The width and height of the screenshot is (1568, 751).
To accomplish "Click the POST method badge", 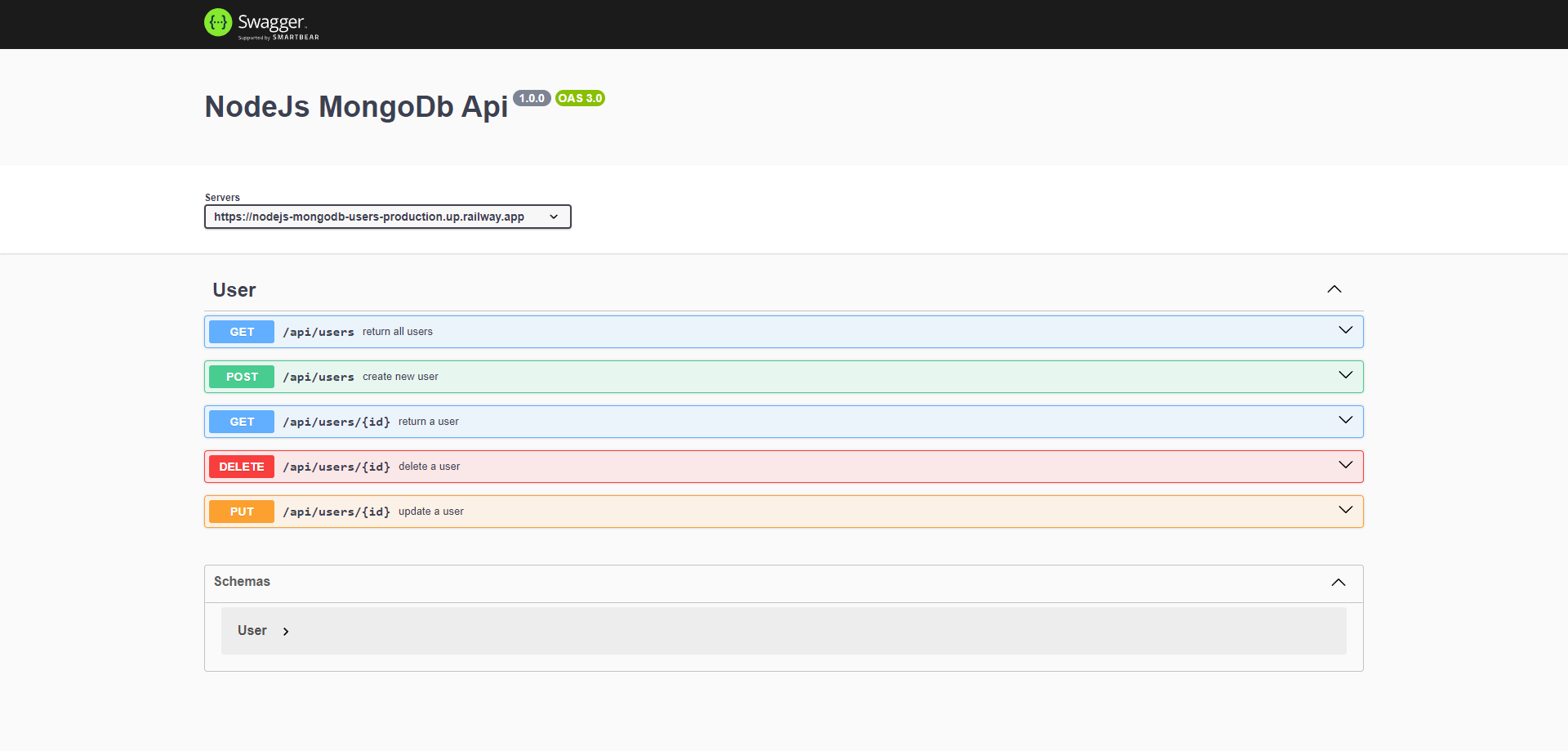I will tap(242, 377).
